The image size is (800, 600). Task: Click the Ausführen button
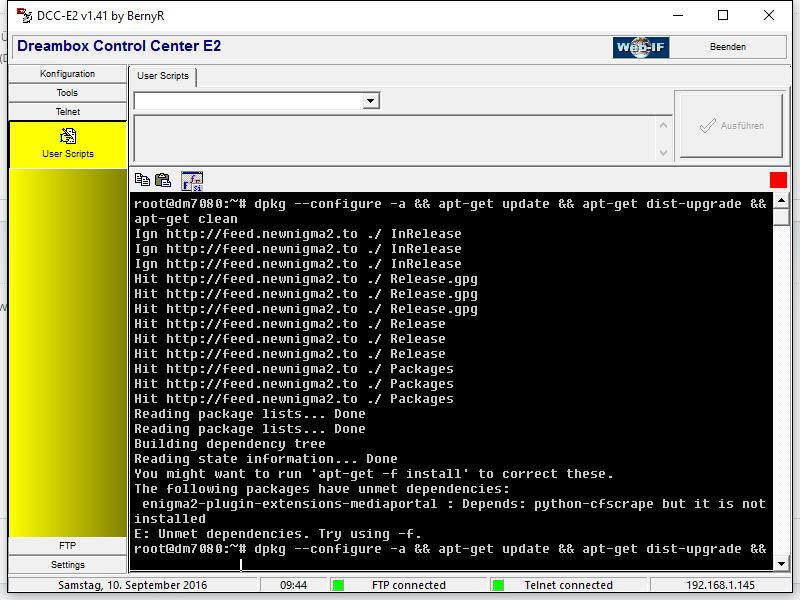pyautogui.click(x=730, y=126)
